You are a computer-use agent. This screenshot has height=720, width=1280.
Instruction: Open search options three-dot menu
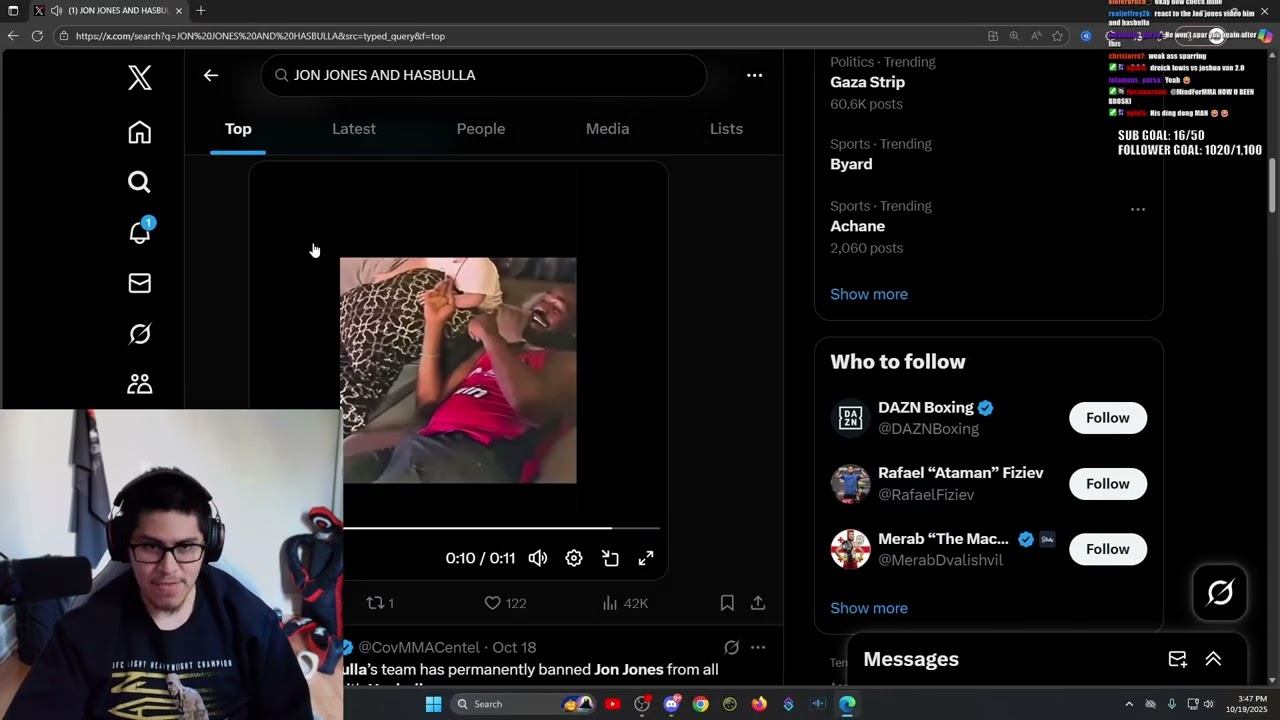[755, 75]
